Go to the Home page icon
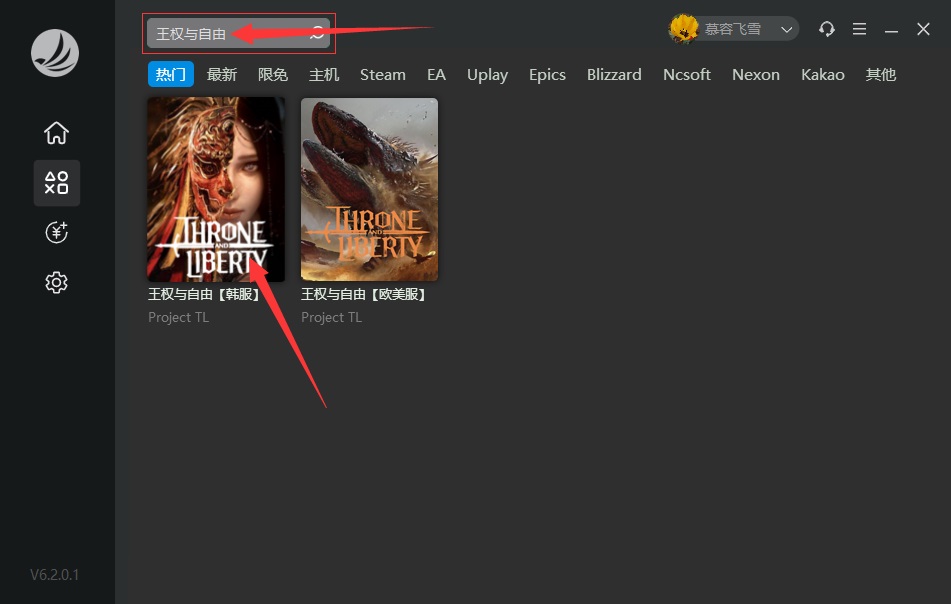This screenshot has width=951, height=604. [56, 133]
